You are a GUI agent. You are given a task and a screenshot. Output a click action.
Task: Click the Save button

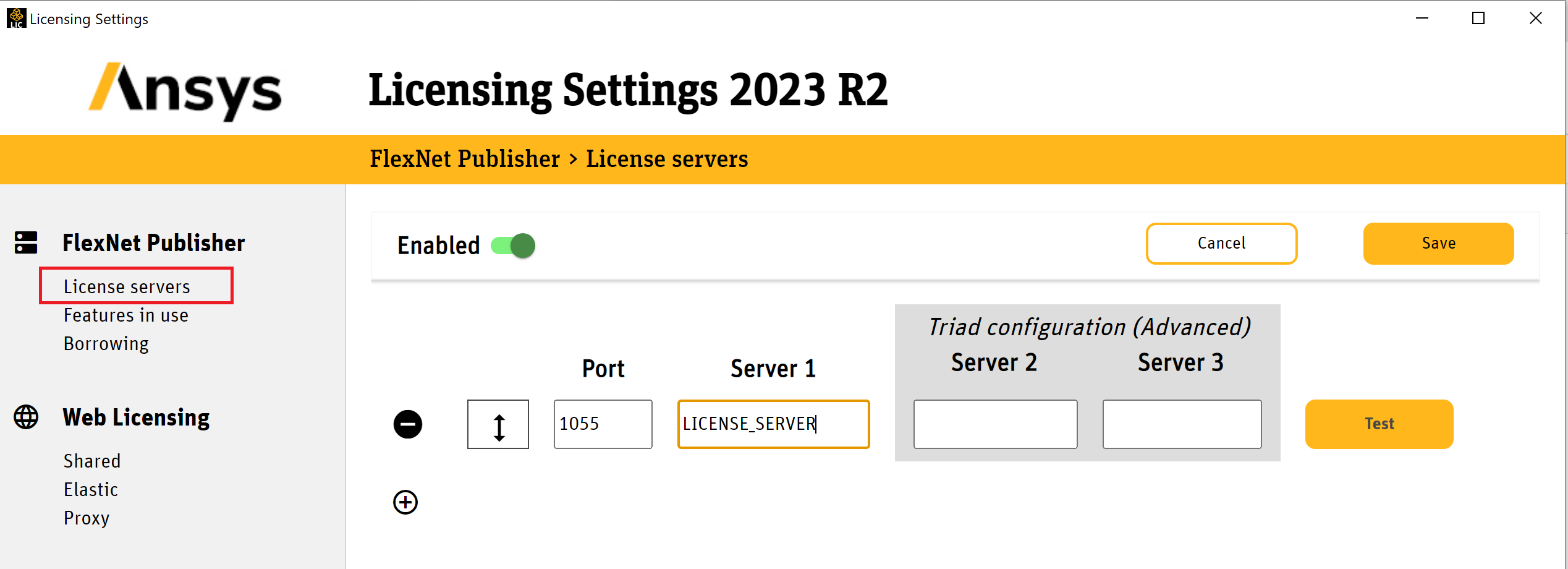click(x=1438, y=244)
